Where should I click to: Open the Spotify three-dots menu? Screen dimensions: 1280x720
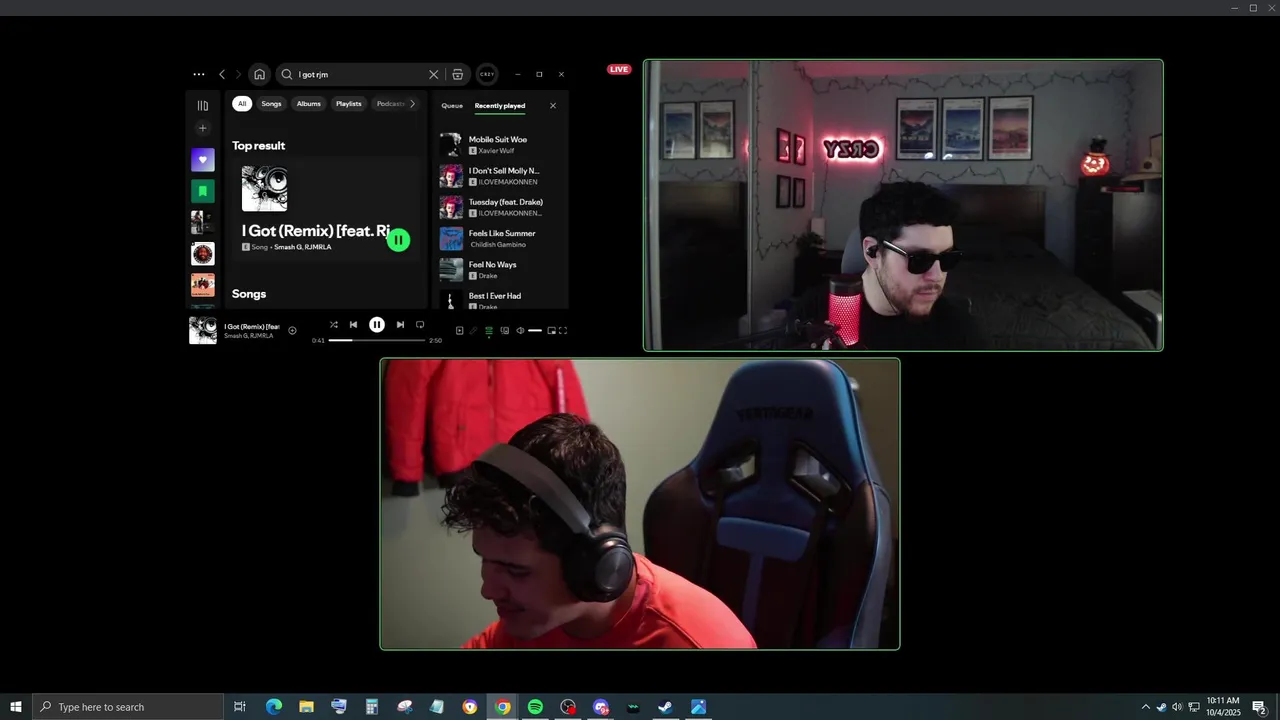(199, 74)
